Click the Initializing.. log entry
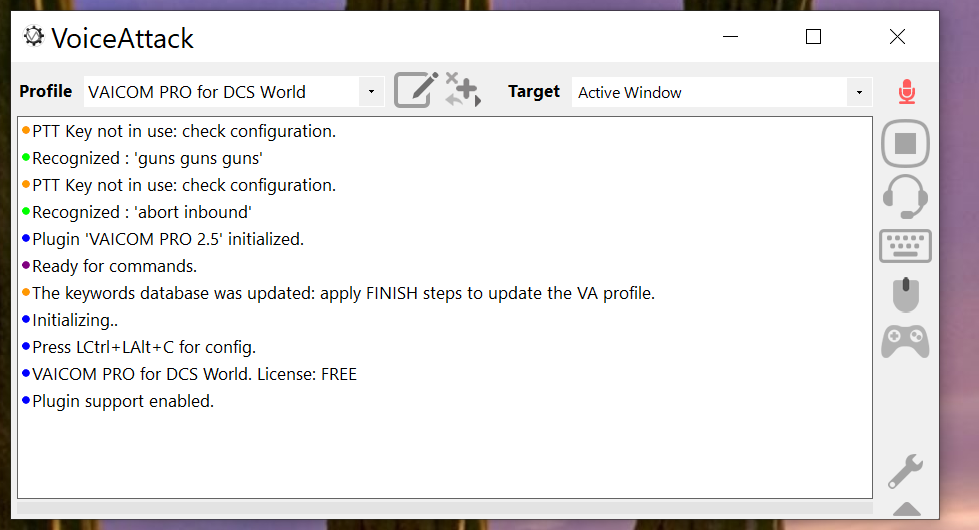979x530 pixels. coord(70,320)
